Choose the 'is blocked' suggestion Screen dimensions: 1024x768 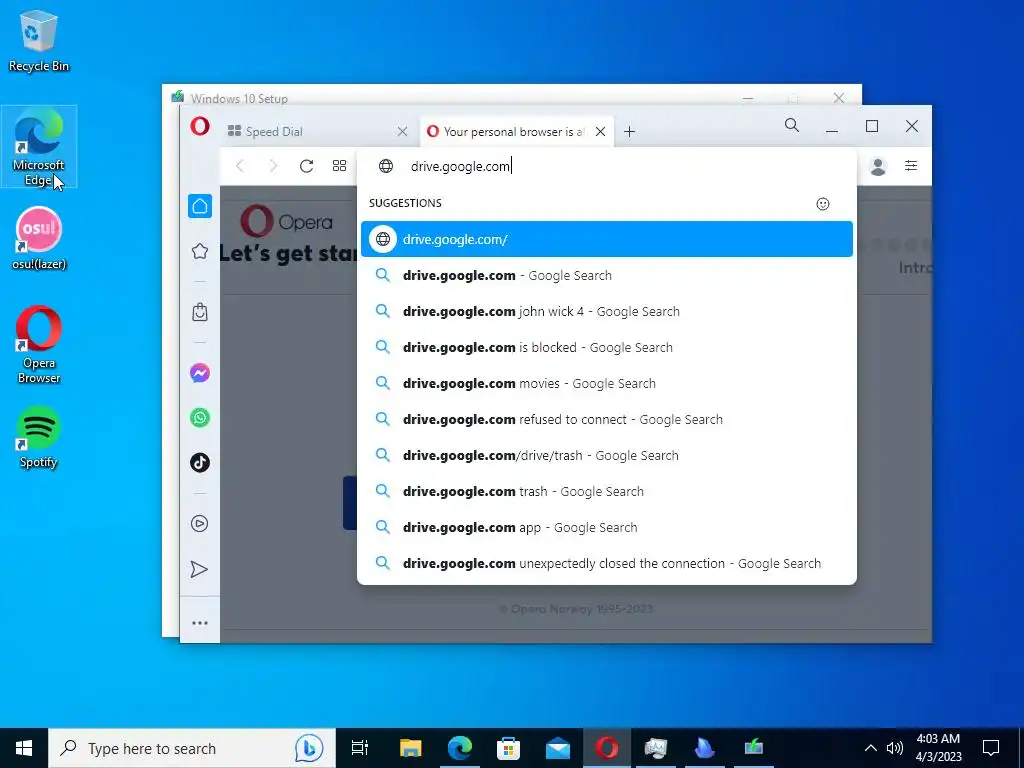click(607, 347)
